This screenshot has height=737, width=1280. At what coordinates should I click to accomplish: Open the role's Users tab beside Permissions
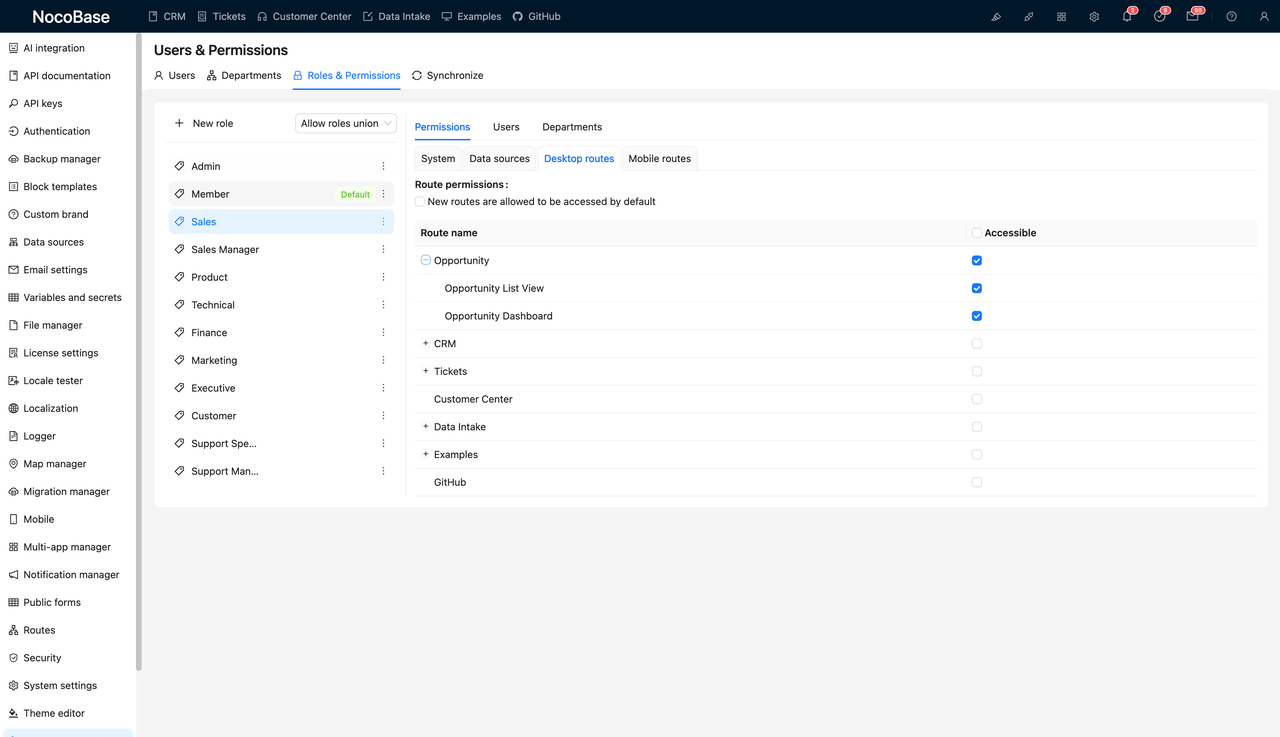[506, 127]
